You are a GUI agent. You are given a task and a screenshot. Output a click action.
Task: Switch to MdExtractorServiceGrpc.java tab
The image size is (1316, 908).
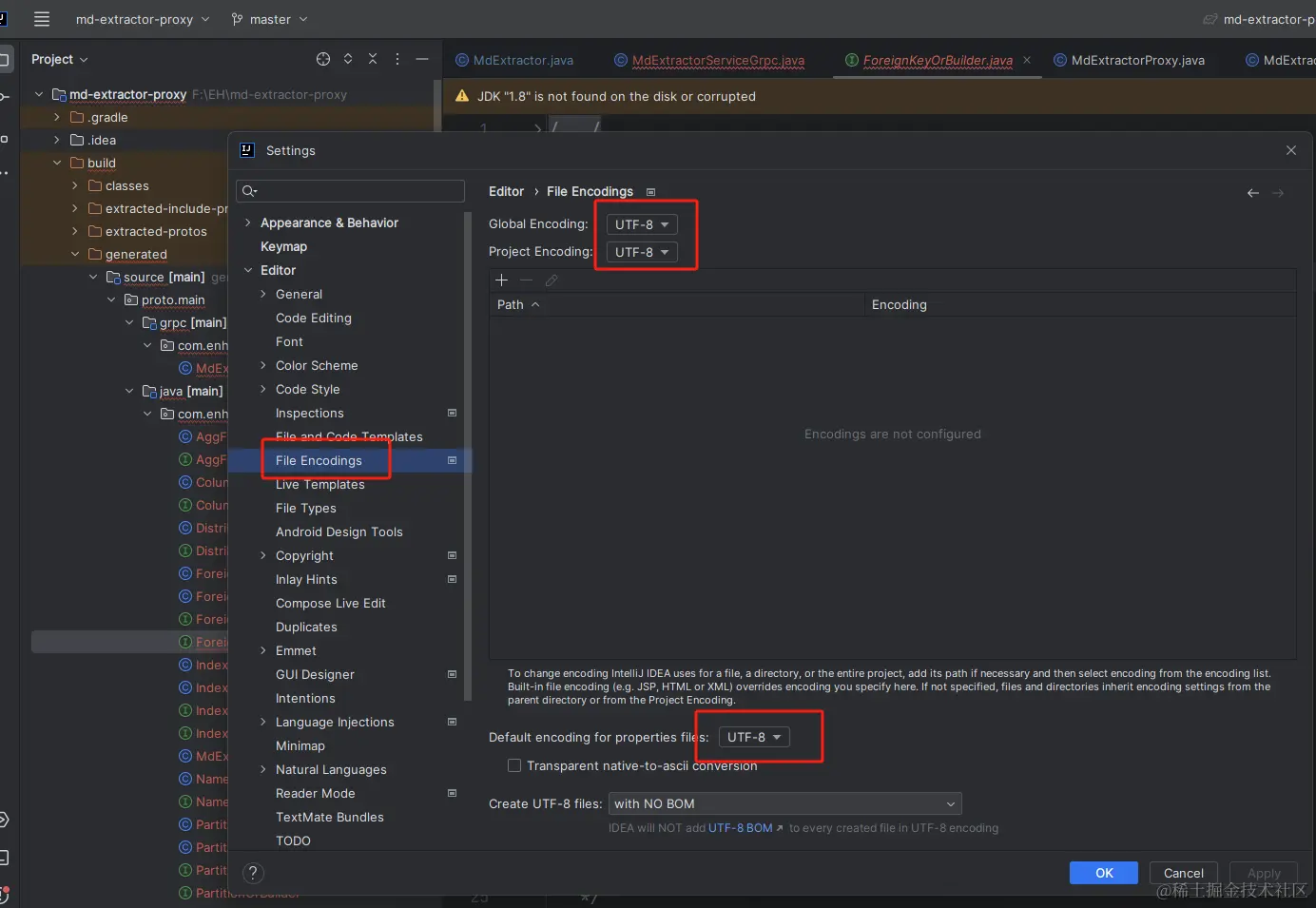pos(709,60)
